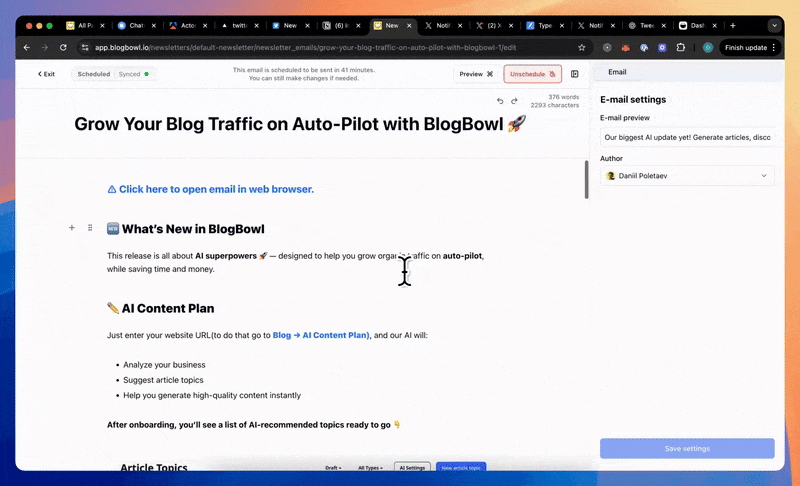Screen dimensions: 800x486
Task: Add a block with the plus icon beside What's New heading
Action: 72,227
